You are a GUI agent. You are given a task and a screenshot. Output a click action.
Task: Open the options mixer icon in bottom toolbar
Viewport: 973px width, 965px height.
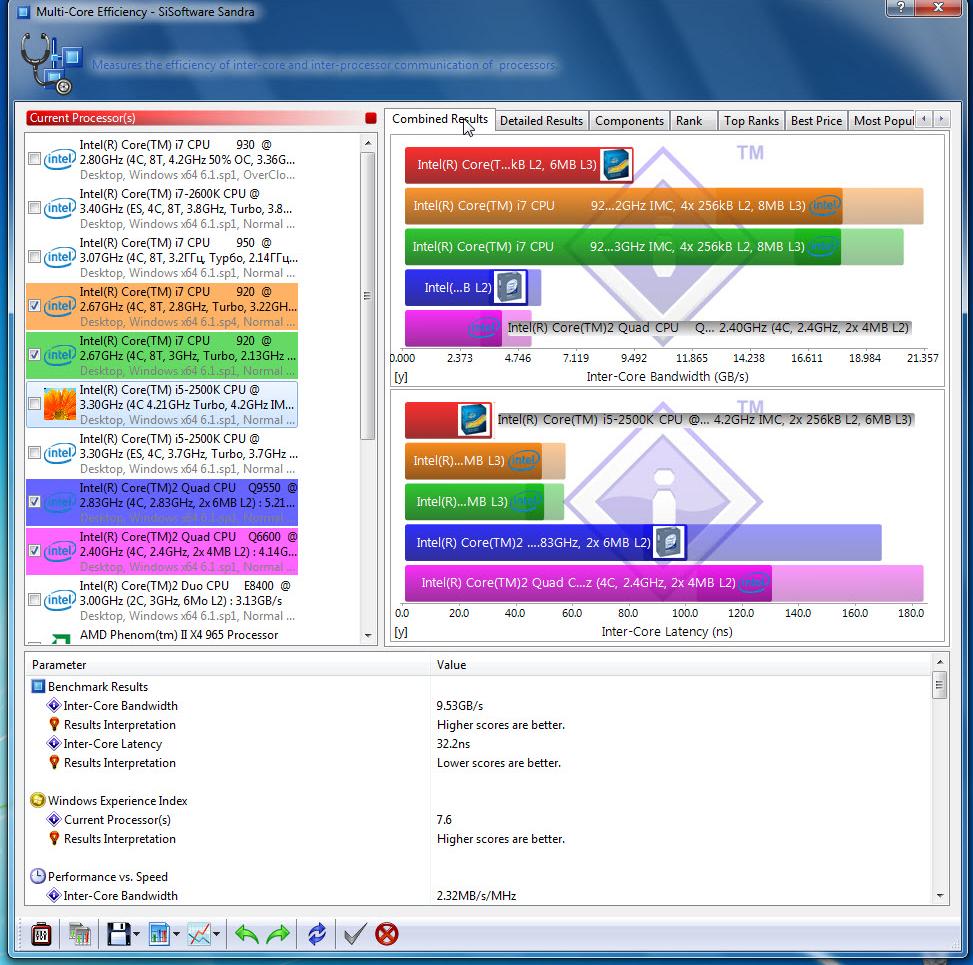(42, 934)
